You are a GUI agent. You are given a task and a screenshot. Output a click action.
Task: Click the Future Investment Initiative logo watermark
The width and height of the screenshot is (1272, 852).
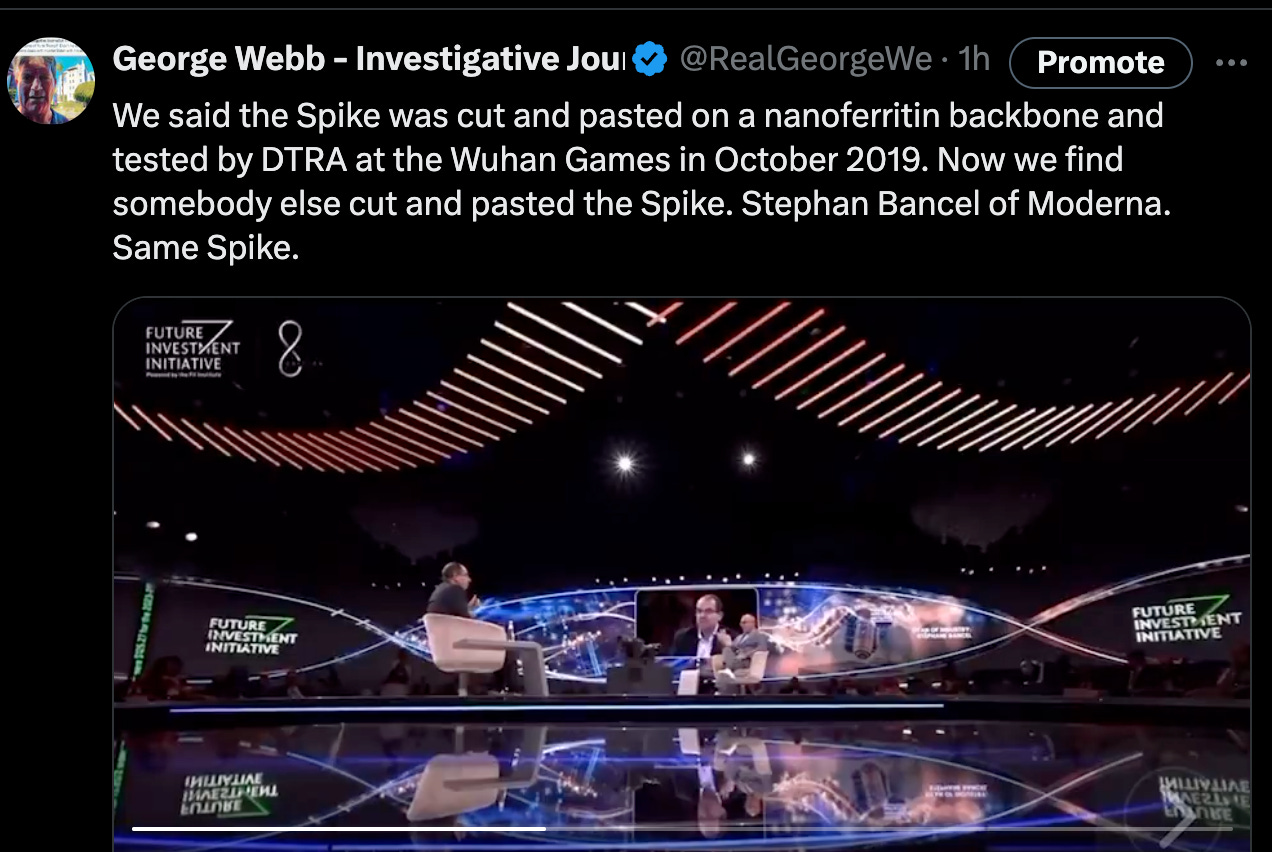[192, 347]
